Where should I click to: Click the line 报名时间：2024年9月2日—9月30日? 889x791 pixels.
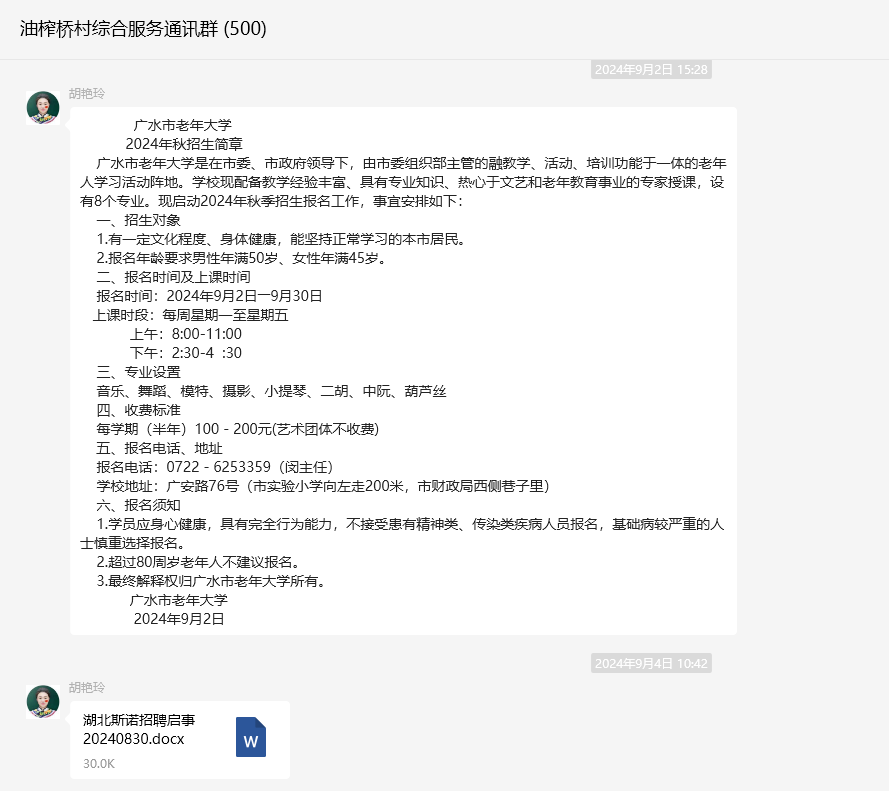click(x=209, y=296)
